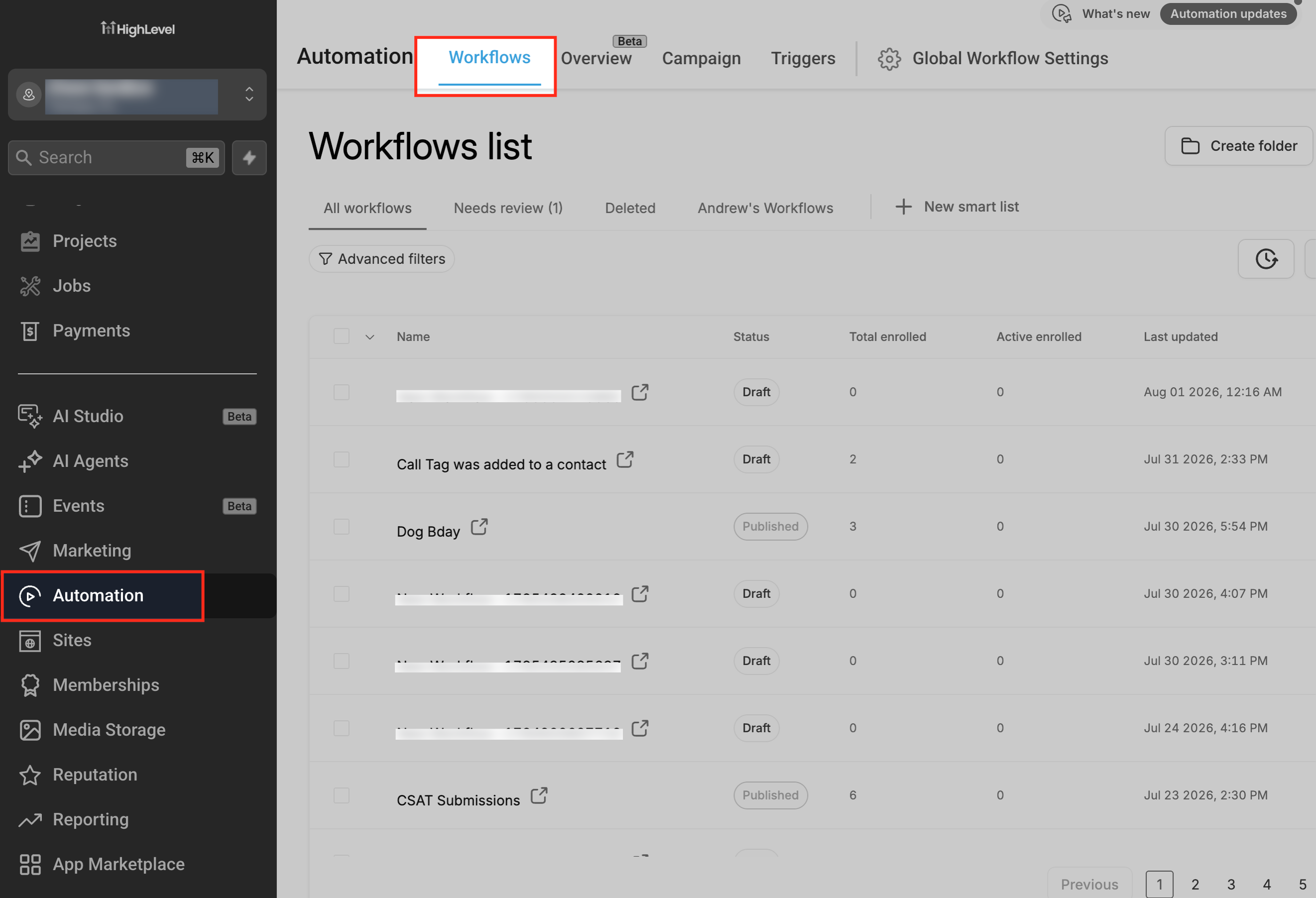Open the bulk selection chevron dropdown
This screenshot has width=1316, height=898.
370,337
